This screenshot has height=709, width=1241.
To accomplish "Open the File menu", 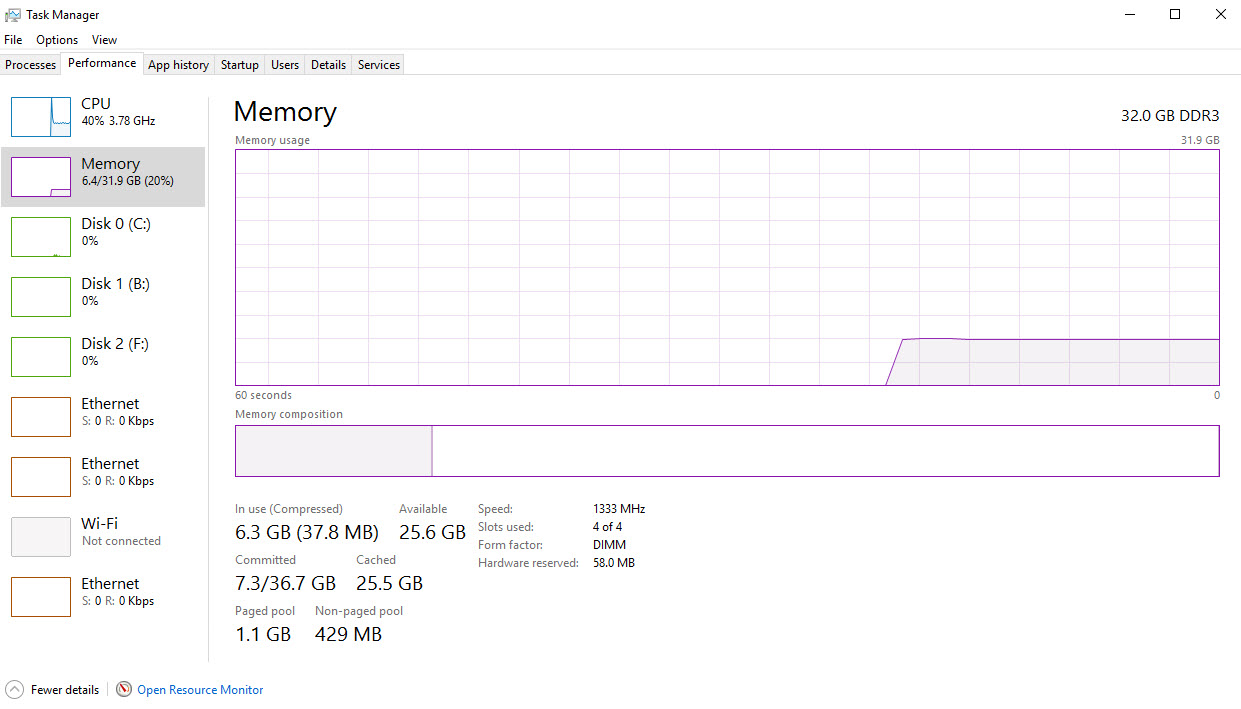I will pyautogui.click(x=13, y=40).
